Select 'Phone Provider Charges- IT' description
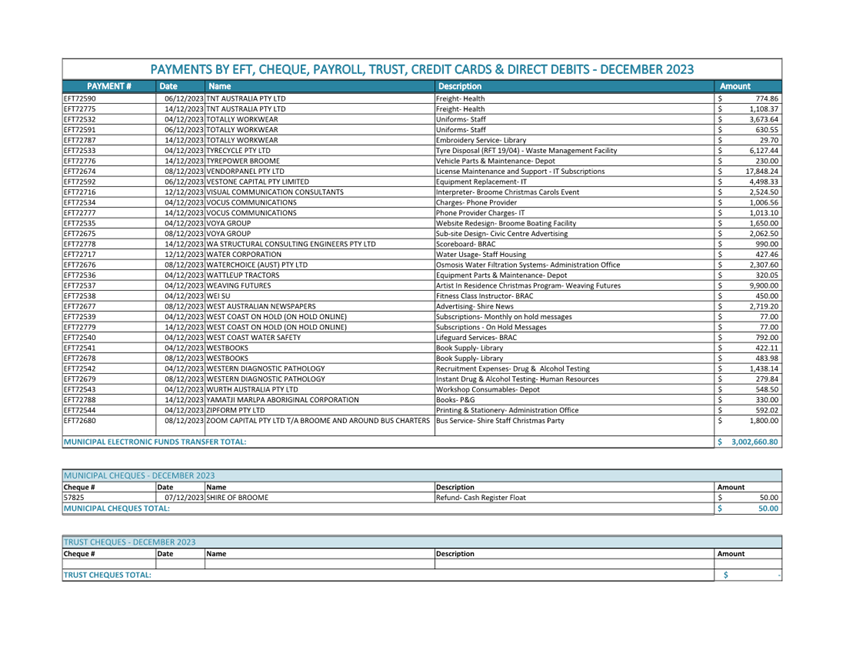Image resolution: width=846 pixels, height=654 pixels. [x=480, y=213]
